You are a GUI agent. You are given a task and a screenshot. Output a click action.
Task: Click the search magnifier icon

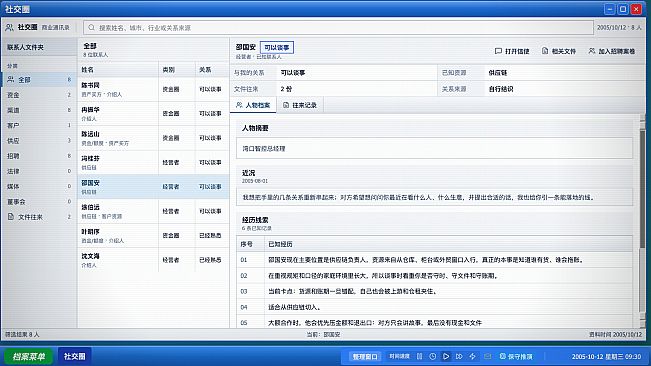click(91, 28)
